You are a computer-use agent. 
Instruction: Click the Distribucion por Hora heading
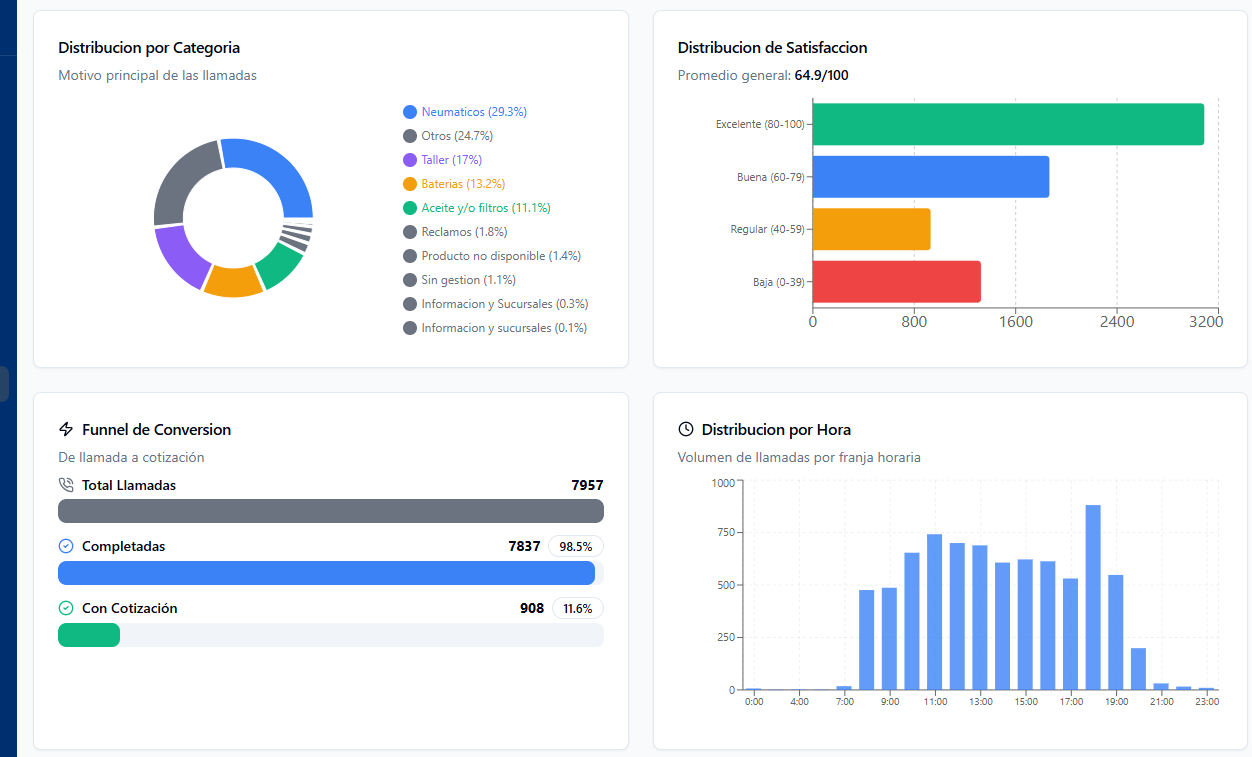pos(776,429)
